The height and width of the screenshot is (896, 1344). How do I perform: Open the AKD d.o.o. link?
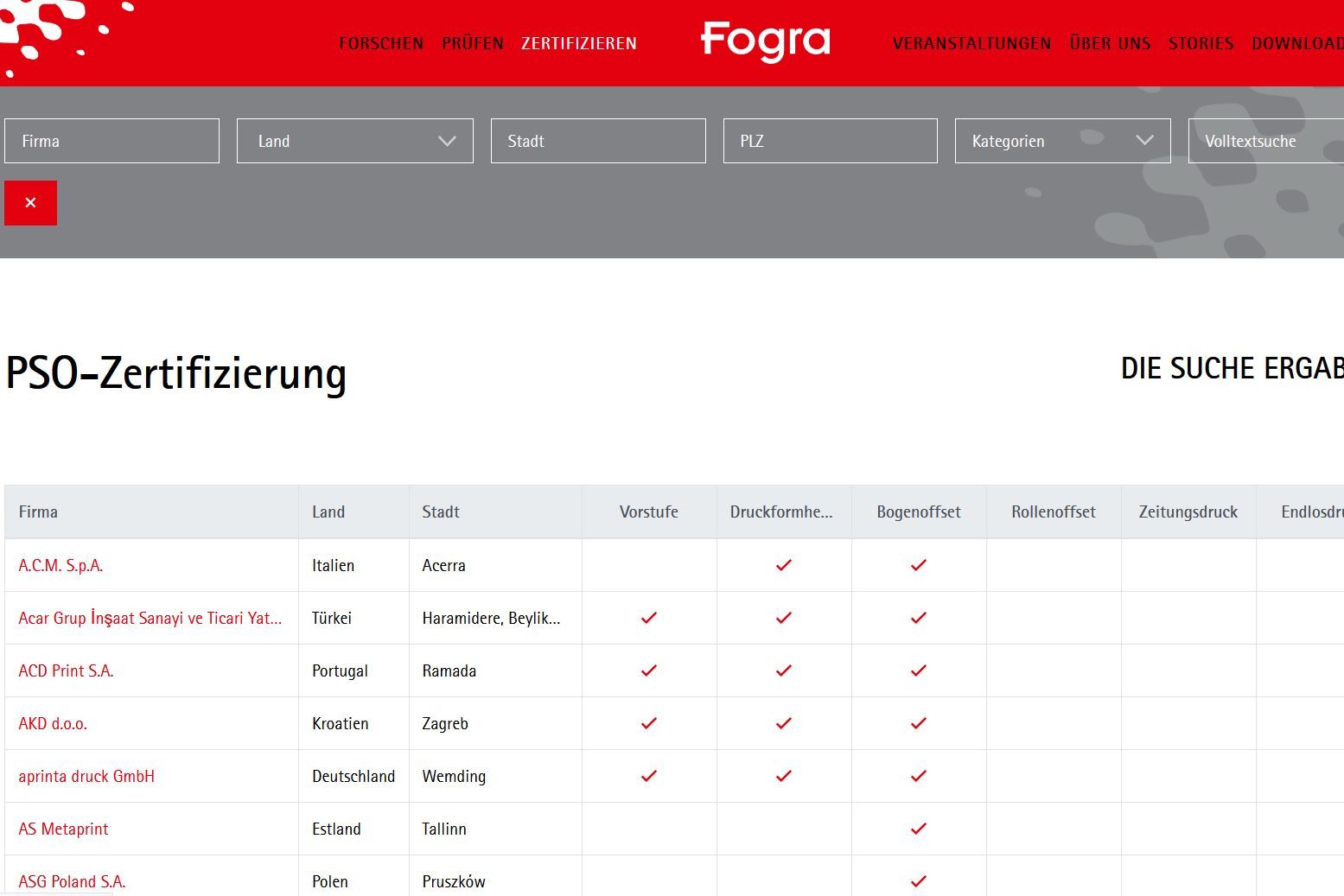point(53,723)
